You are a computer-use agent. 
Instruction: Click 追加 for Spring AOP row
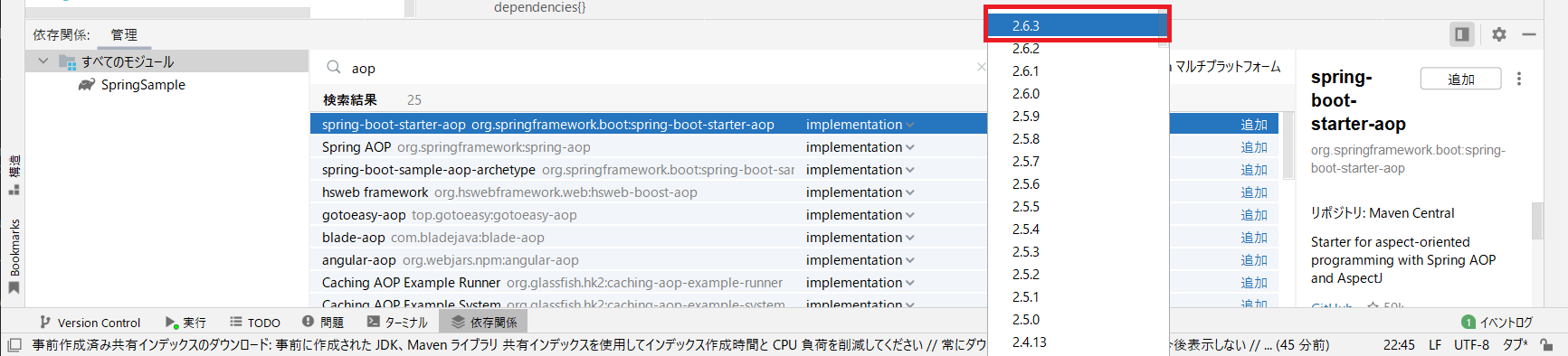click(x=1254, y=147)
